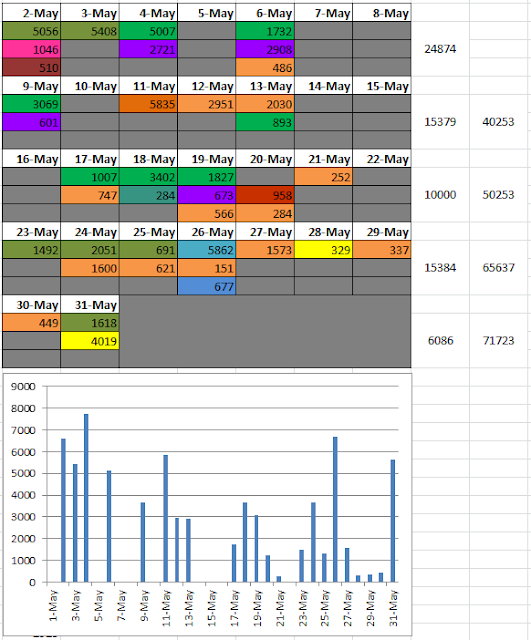This screenshot has height=640, width=531.
Task: Select the cell containing 2951
Action: coord(207,104)
